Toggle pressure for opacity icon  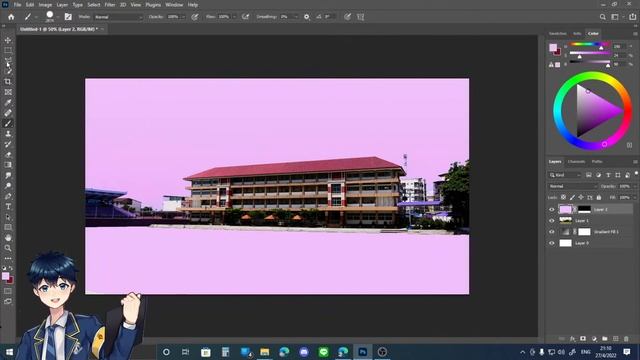(195, 17)
